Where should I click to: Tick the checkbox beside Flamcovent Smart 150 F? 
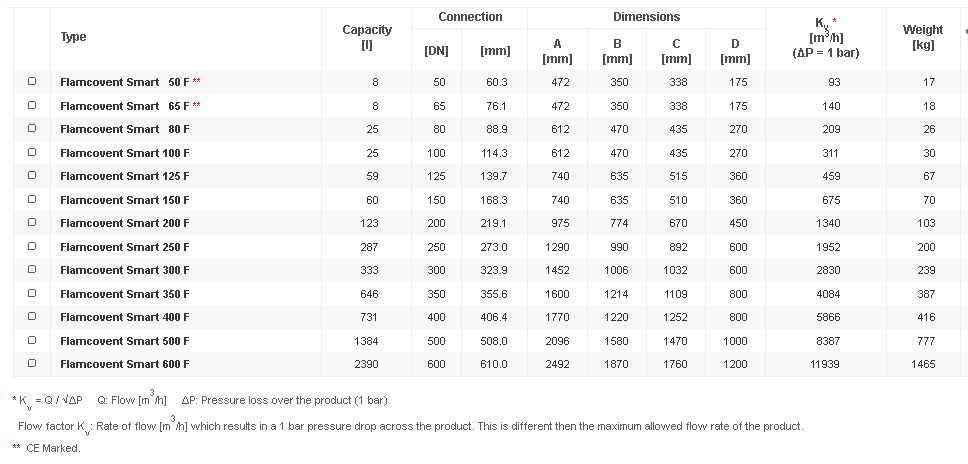(x=32, y=199)
